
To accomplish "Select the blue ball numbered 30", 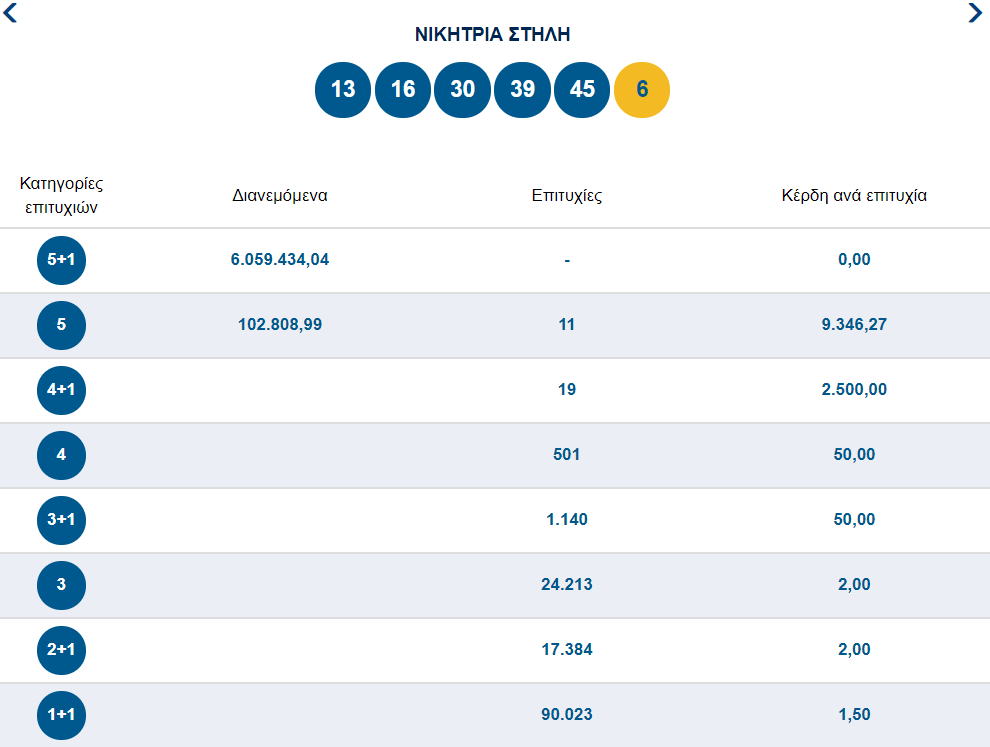I will coord(463,90).
